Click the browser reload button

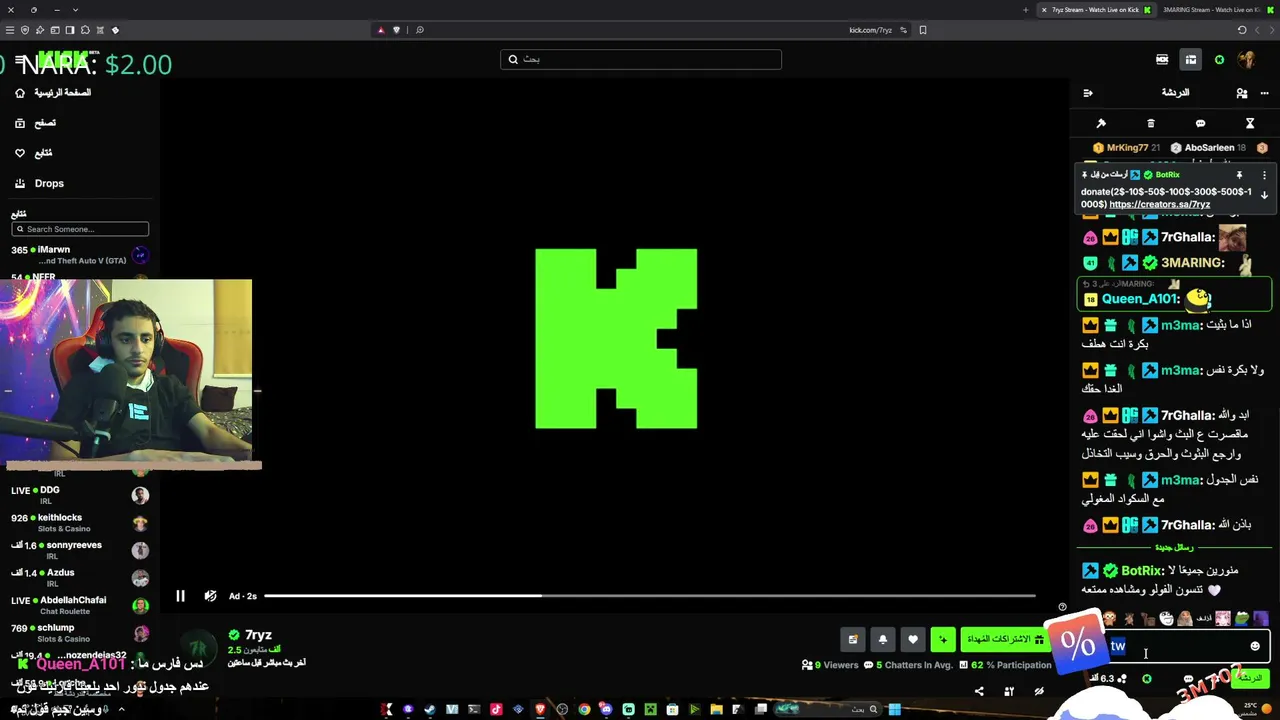coord(1242,30)
